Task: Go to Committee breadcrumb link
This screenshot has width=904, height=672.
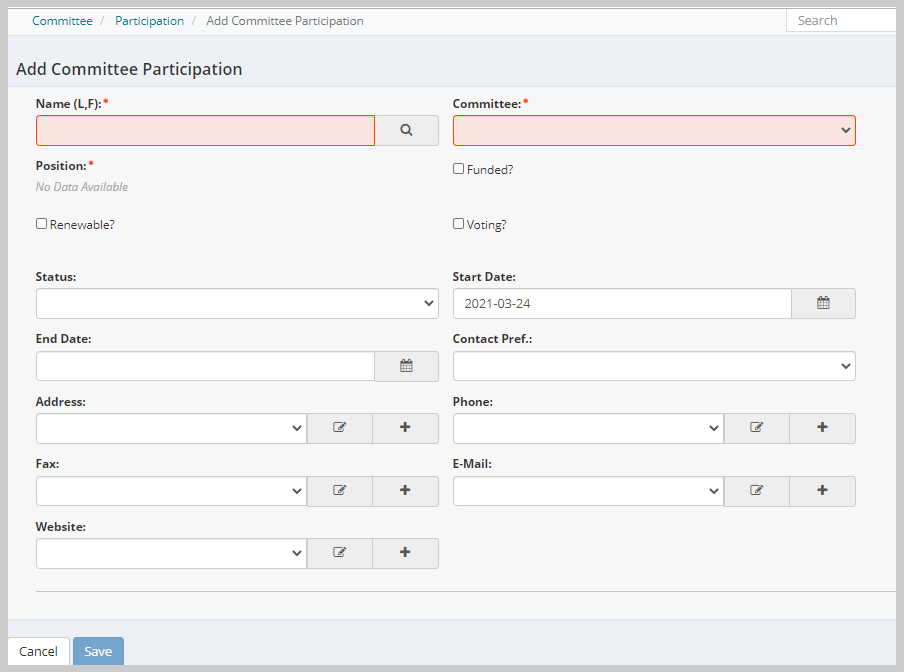Action: pyautogui.click(x=62, y=21)
